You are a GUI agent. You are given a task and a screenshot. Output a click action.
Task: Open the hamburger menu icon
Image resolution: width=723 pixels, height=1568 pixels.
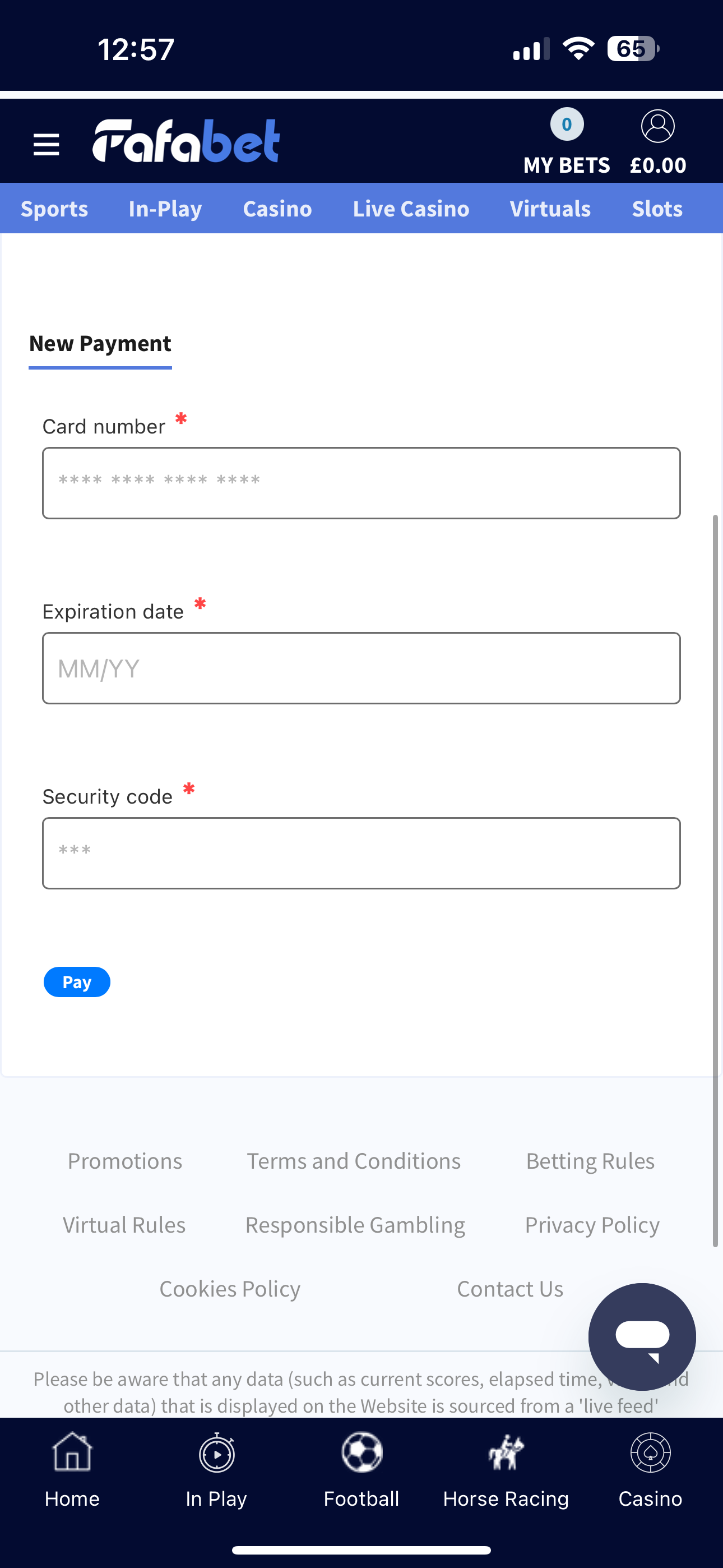pyautogui.click(x=47, y=145)
